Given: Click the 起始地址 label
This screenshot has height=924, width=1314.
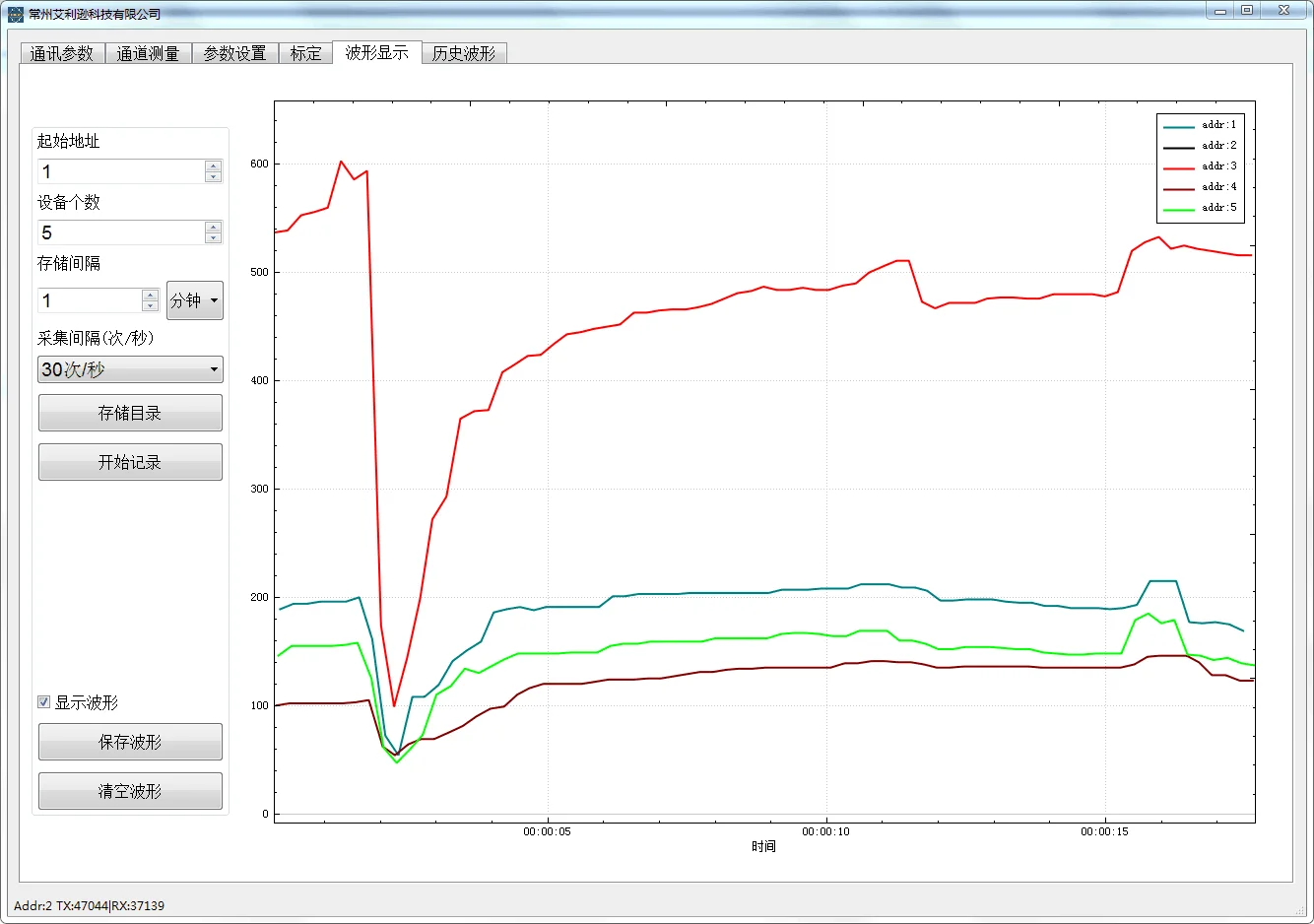Looking at the screenshot, I should 69,141.
